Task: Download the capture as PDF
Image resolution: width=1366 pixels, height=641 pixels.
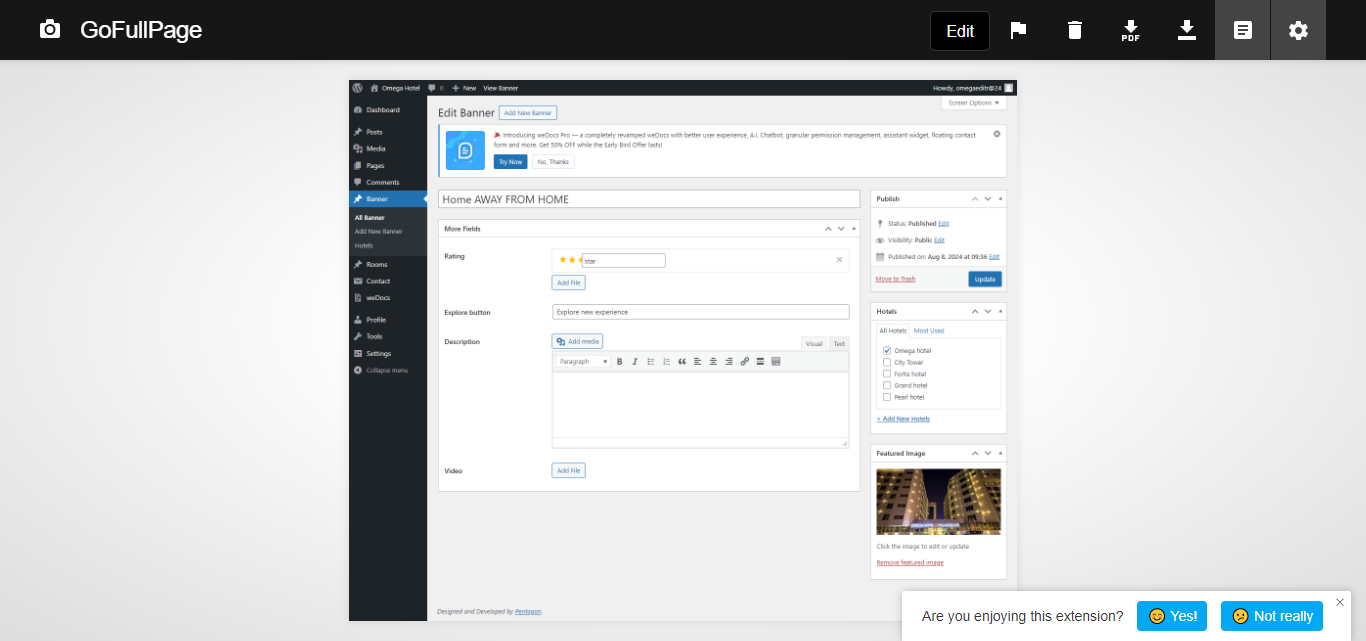Action: (x=1130, y=30)
